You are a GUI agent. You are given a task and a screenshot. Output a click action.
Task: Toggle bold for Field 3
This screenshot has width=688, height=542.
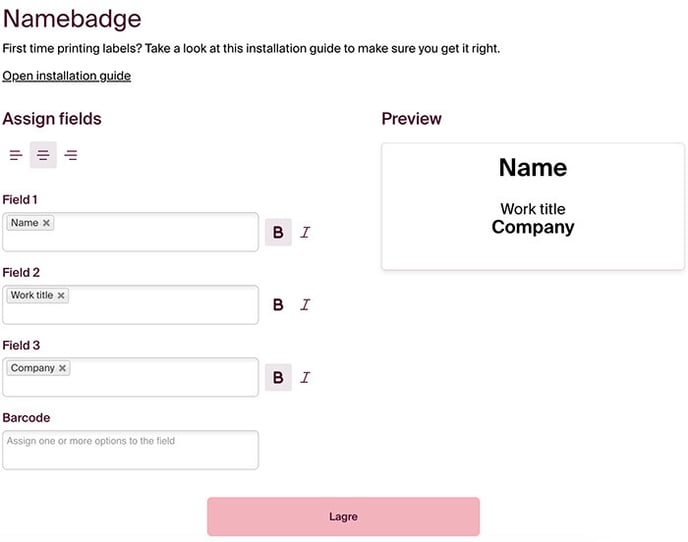coord(278,377)
